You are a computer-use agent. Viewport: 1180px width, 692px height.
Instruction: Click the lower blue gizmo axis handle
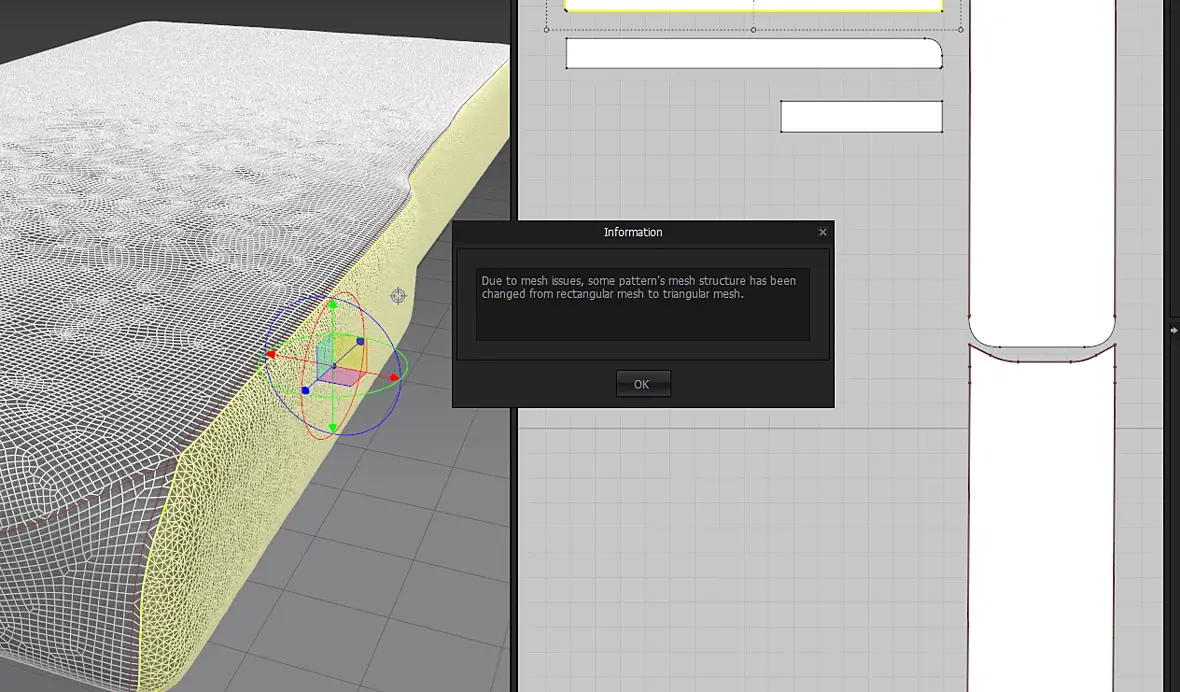pyautogui.click(x=305, y=390)
